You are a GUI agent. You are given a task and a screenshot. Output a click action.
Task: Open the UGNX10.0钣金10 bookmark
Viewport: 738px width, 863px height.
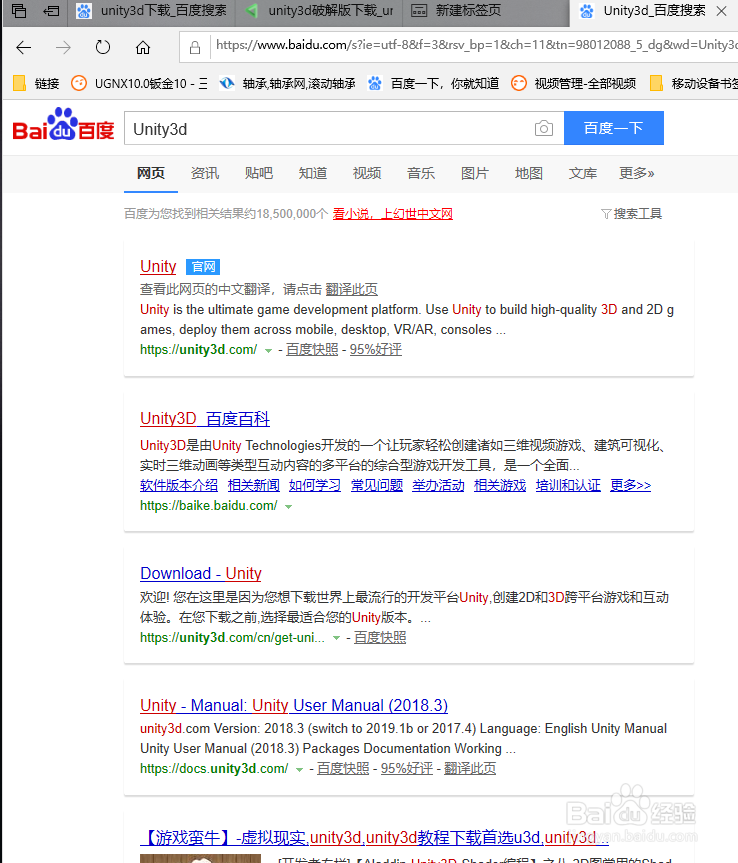pyautogui.click(x=140, y=84)
